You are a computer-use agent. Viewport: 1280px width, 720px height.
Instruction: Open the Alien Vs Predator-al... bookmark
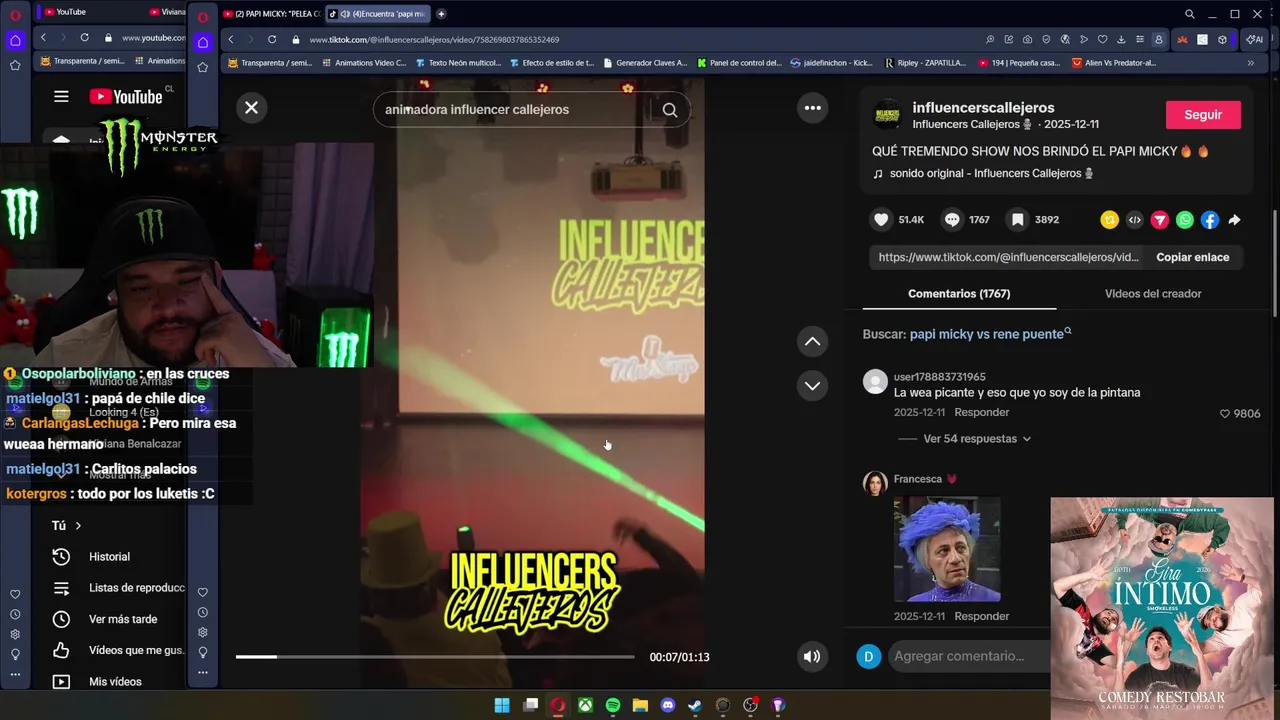[1114, 63]
